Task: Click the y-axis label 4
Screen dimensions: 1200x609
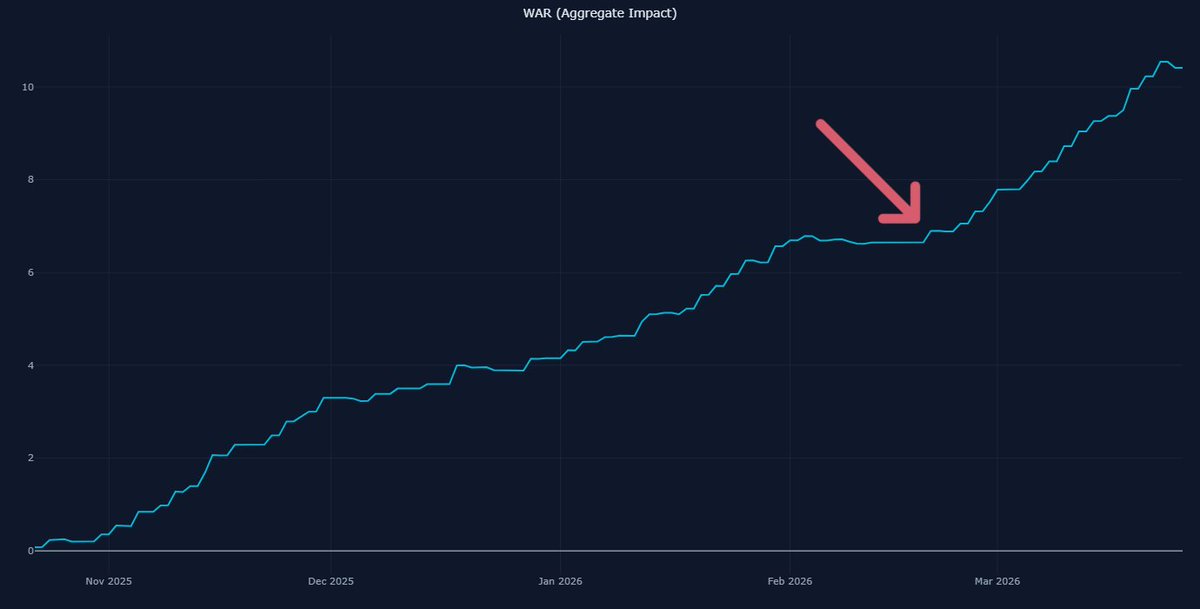Action: (30, 365)
